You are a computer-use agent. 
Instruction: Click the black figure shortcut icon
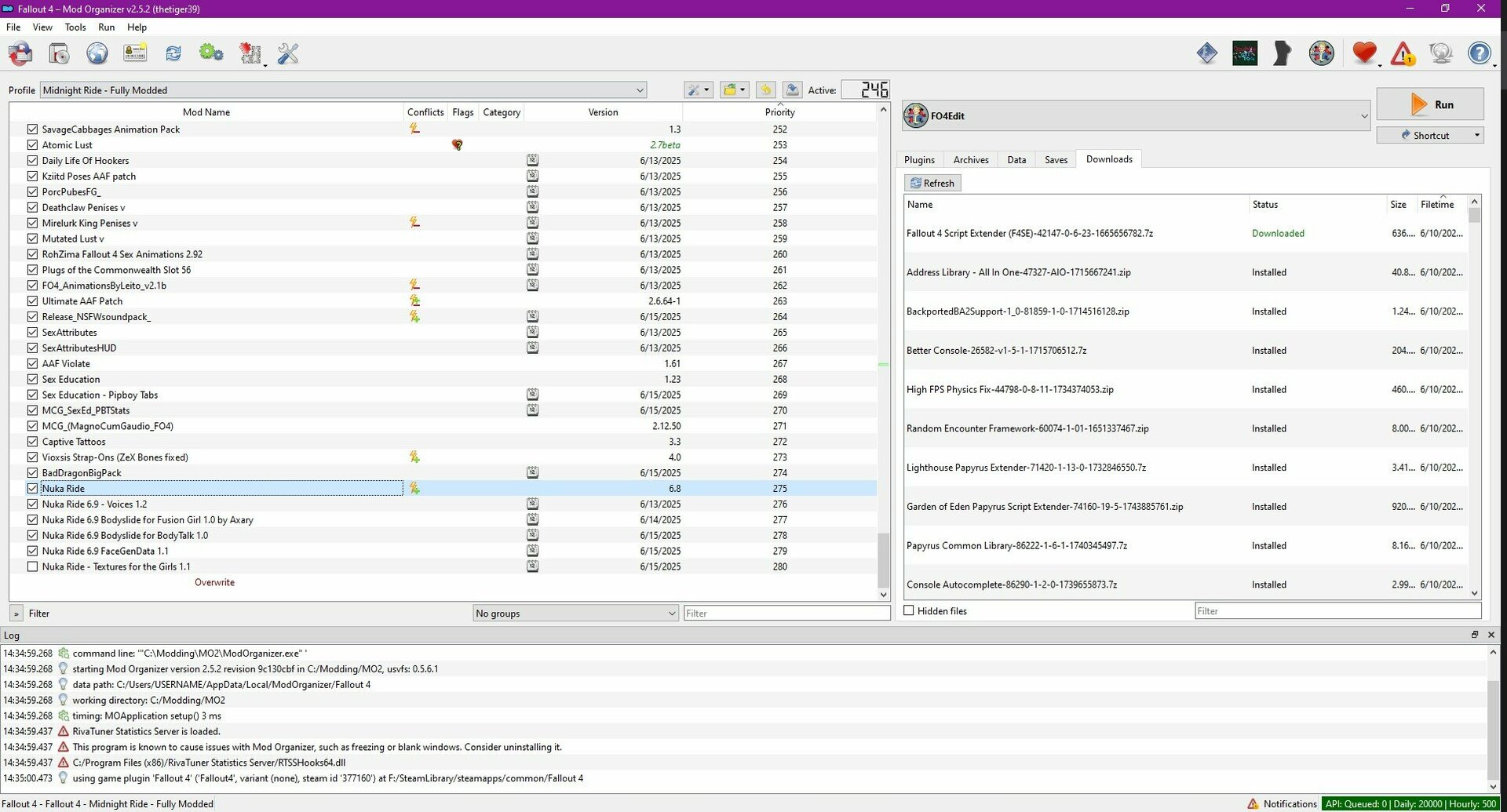(1283, 53)
